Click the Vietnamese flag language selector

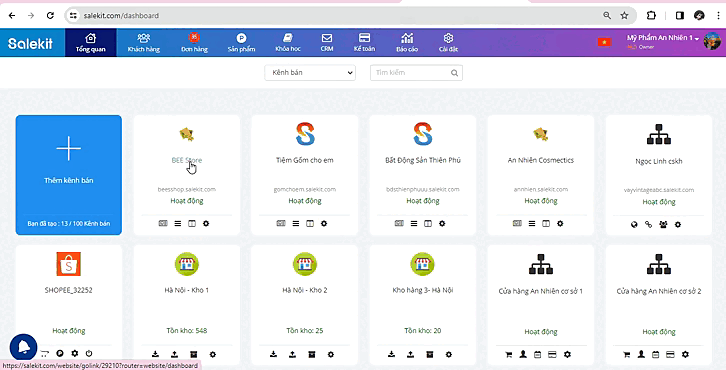point(604,42)
